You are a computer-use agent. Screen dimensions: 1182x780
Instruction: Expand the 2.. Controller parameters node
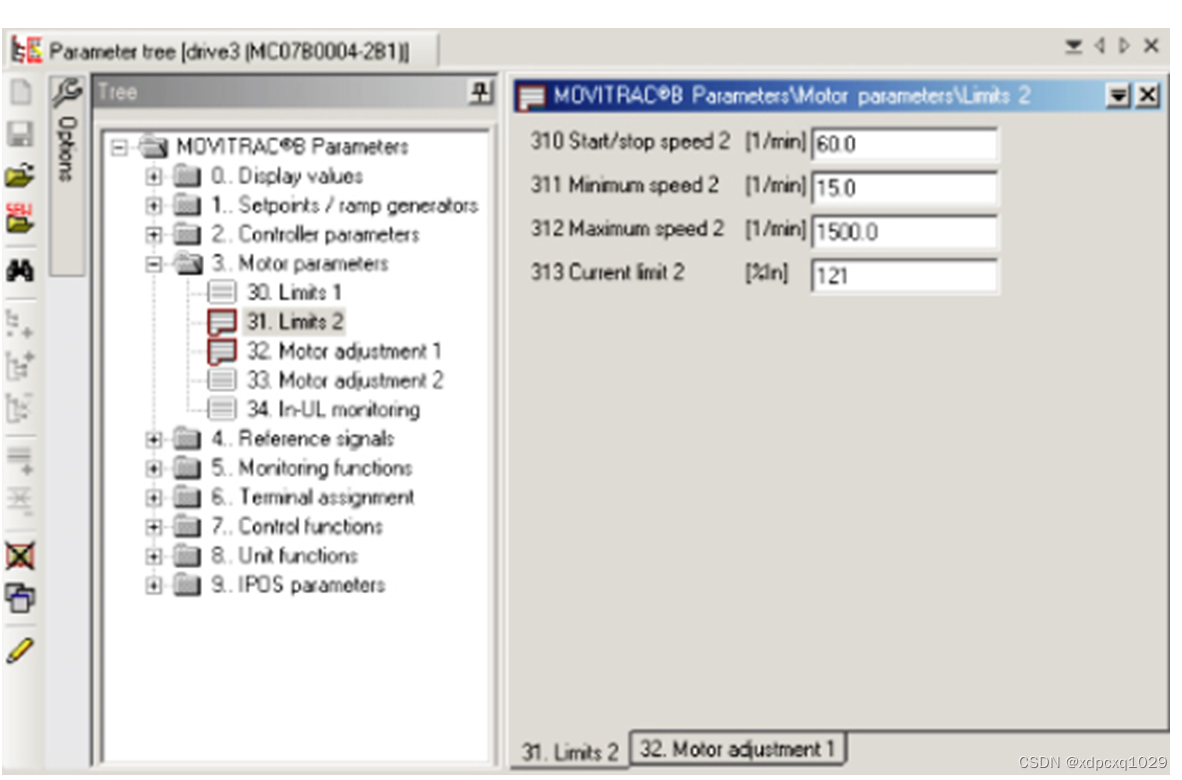click(154, 234)
